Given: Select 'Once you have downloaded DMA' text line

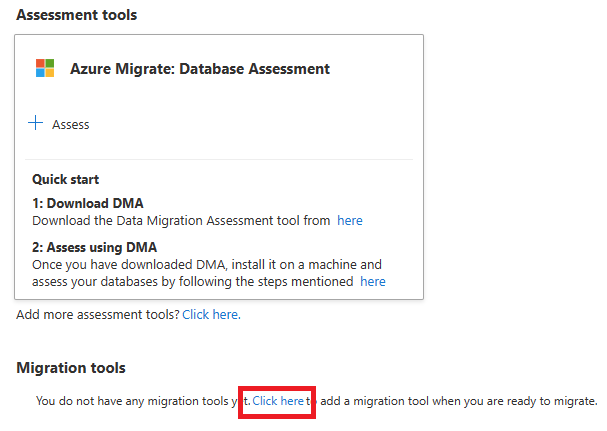Looking at the screenshot, I should [207, 264].
